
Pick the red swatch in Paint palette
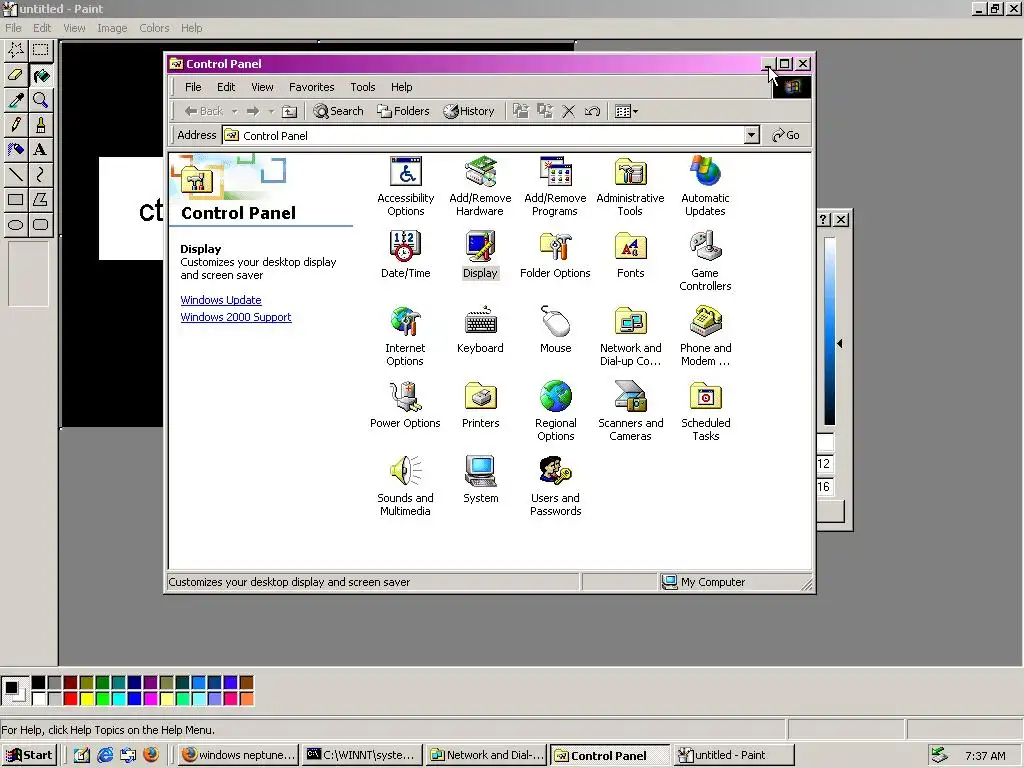[x=71, y=699]
